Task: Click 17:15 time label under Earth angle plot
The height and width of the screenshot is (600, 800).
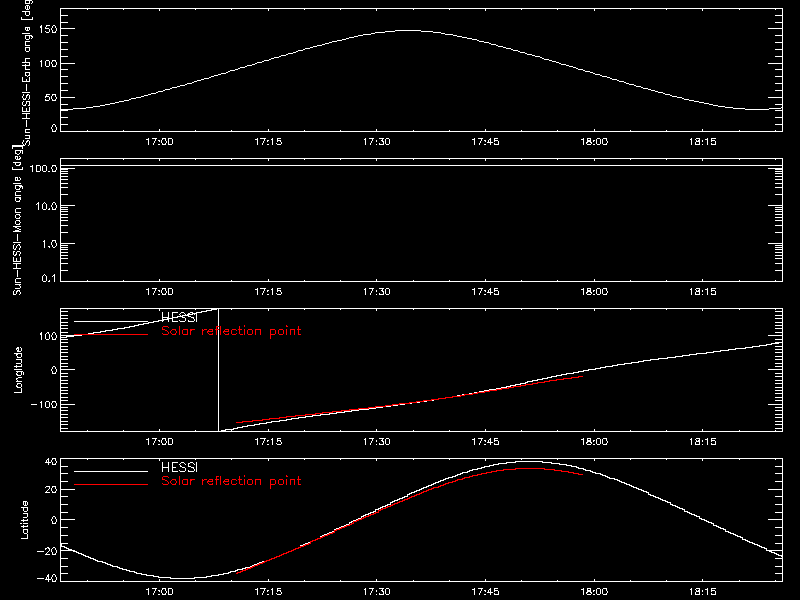Action: tap(268, 142)
